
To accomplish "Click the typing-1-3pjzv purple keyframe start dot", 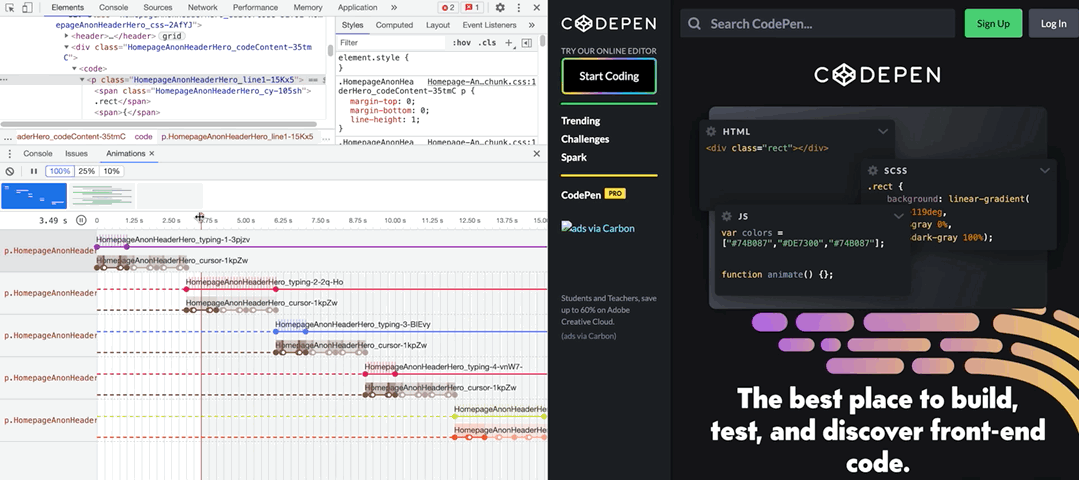I will (x=96, y=246).
